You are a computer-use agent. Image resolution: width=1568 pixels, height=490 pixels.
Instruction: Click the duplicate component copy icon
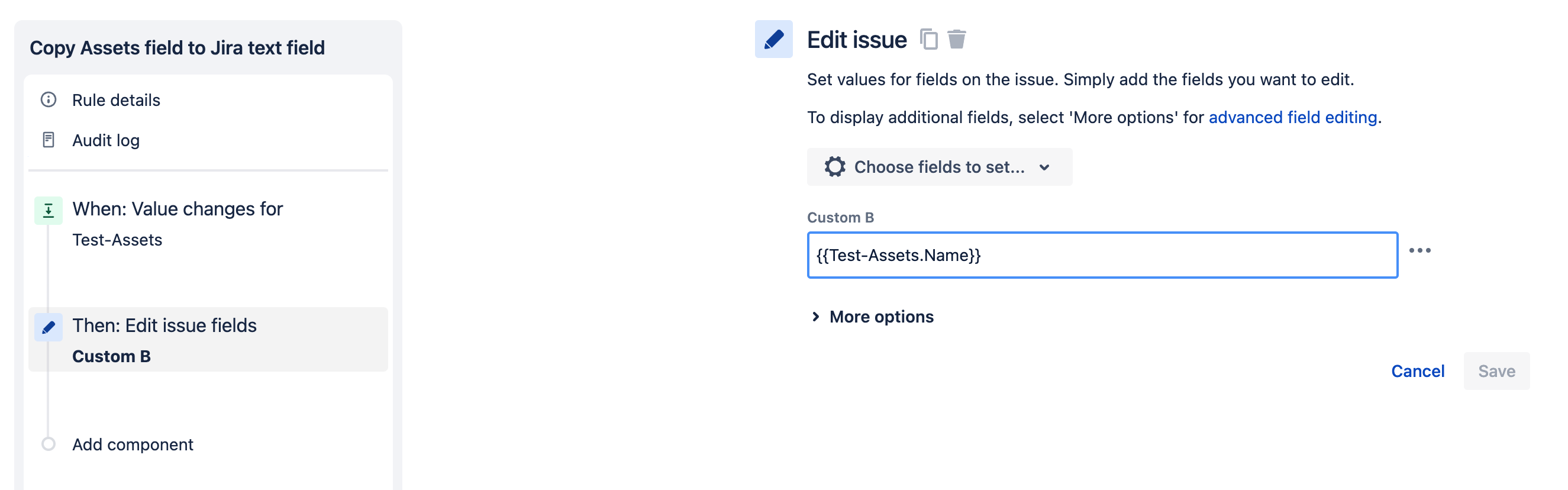click(x=928, y=40)
